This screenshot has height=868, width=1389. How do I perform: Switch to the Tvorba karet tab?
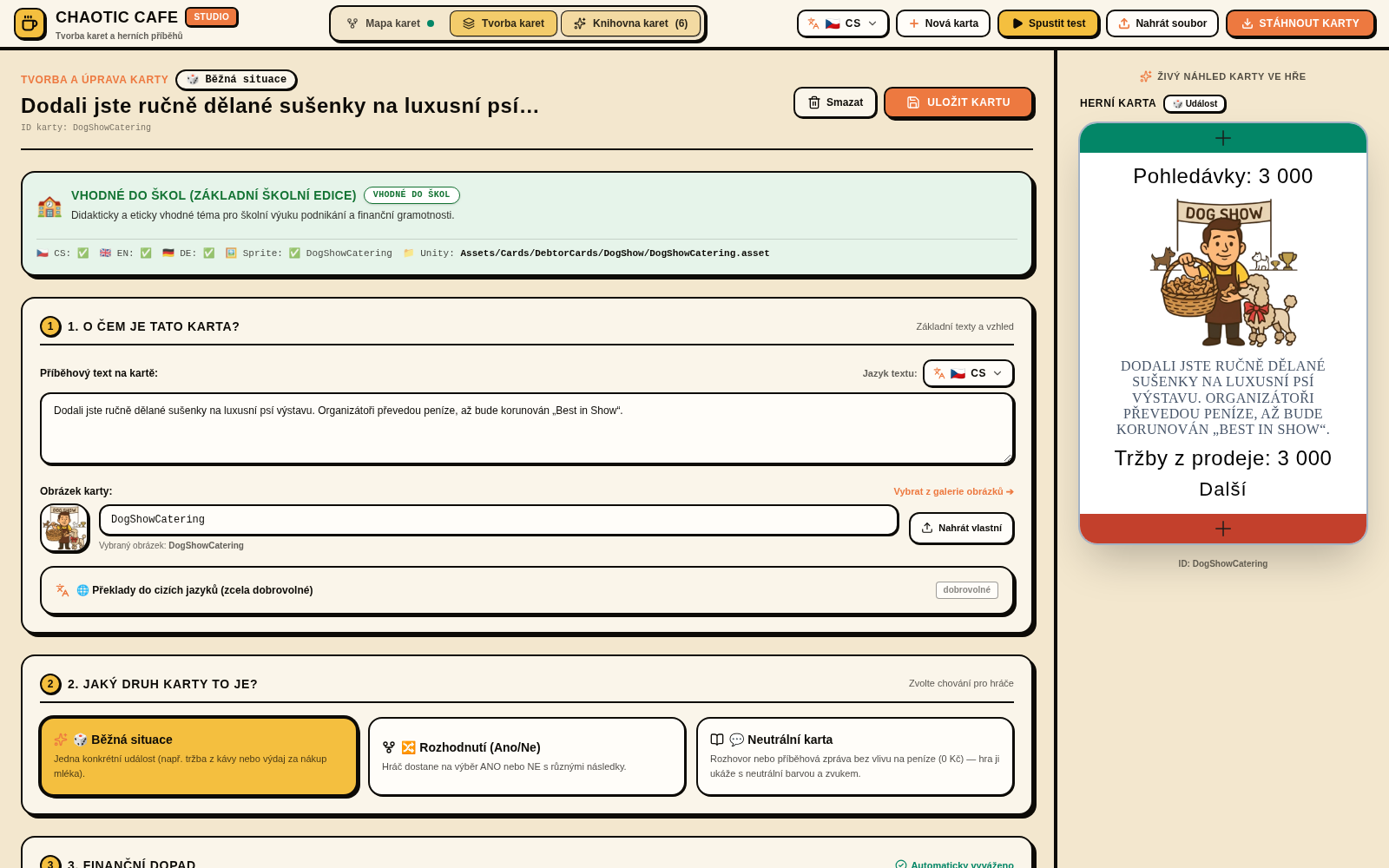coord(504,23)
